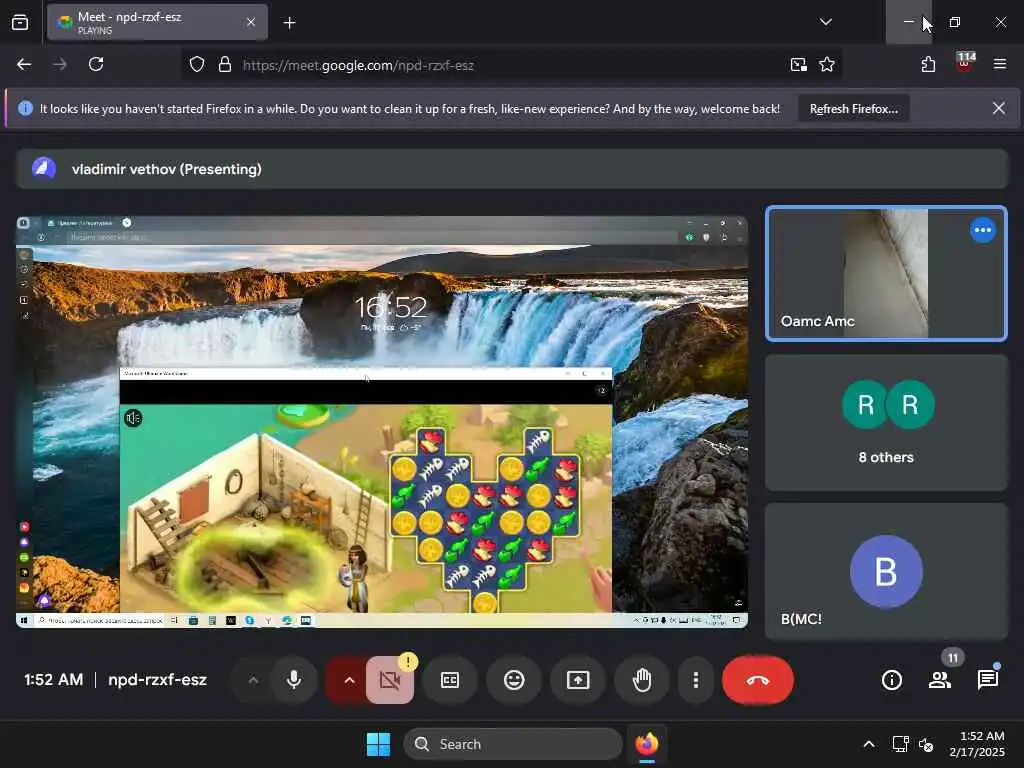This screenshot has width=1024, height=768.
Task: Click the site lock icon
Action: pyautogui.click(x=225, y=64)
